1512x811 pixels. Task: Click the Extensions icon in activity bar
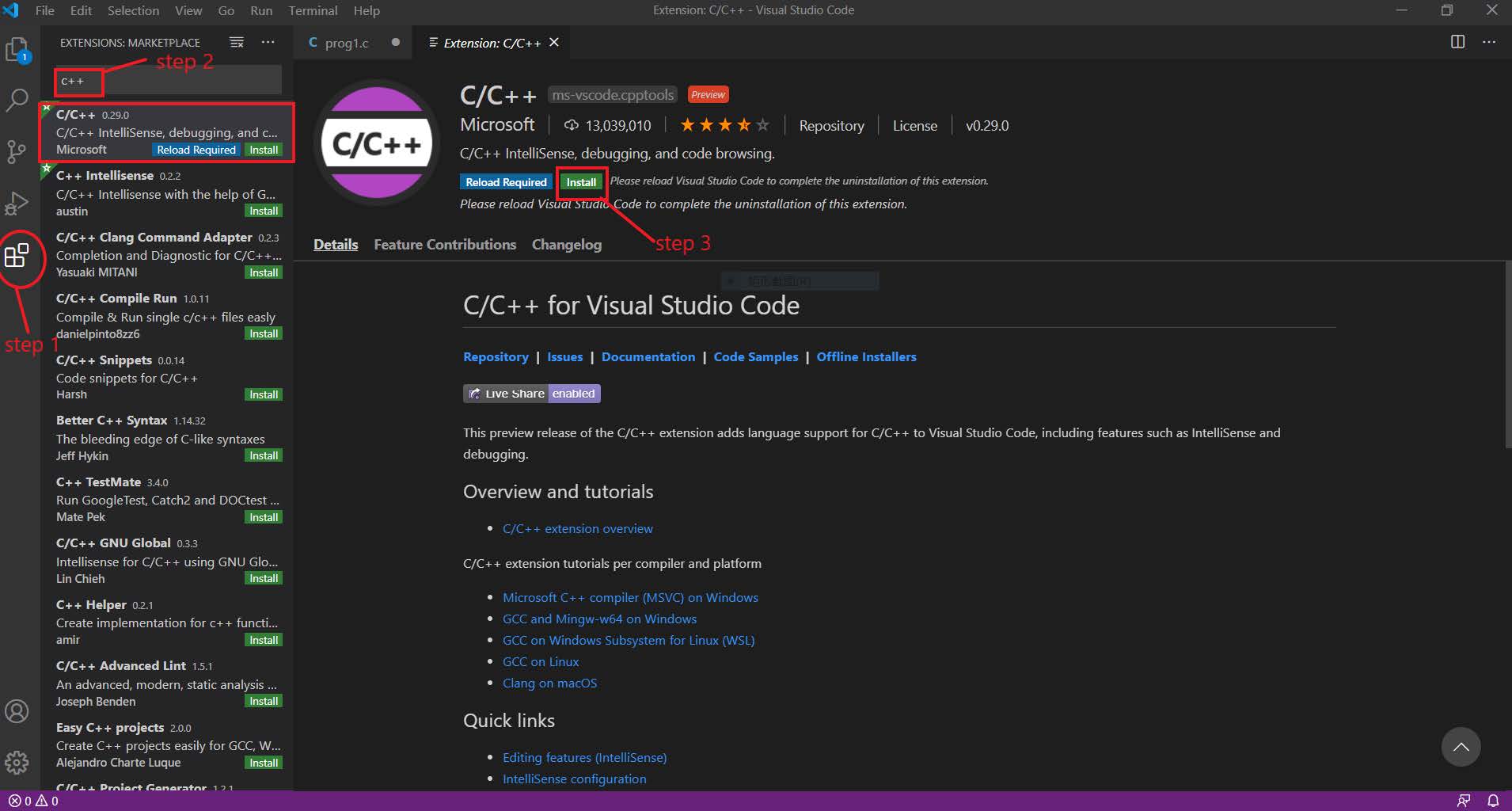pos(17,256)
